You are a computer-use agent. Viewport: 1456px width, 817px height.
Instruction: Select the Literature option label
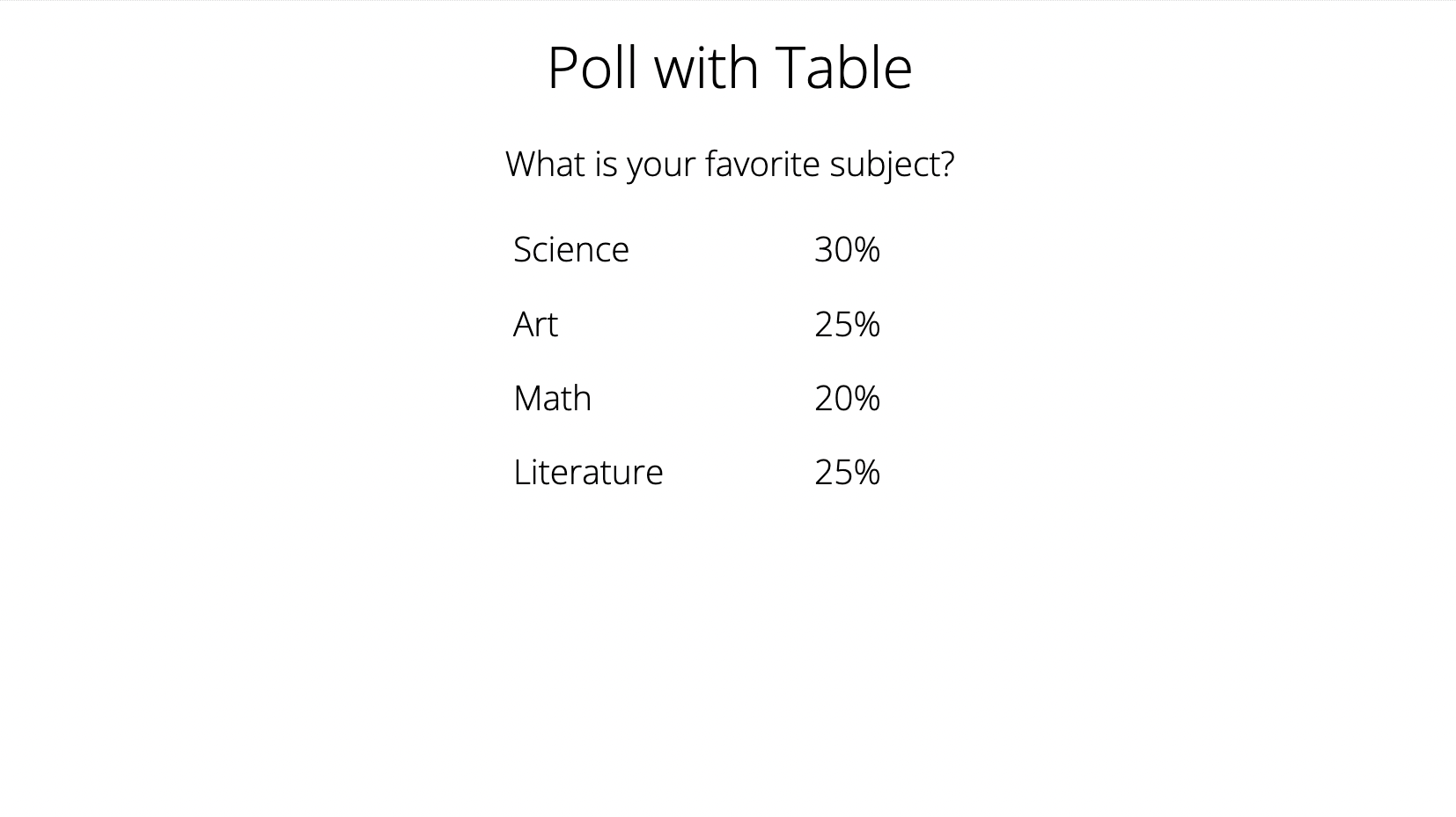588,473
